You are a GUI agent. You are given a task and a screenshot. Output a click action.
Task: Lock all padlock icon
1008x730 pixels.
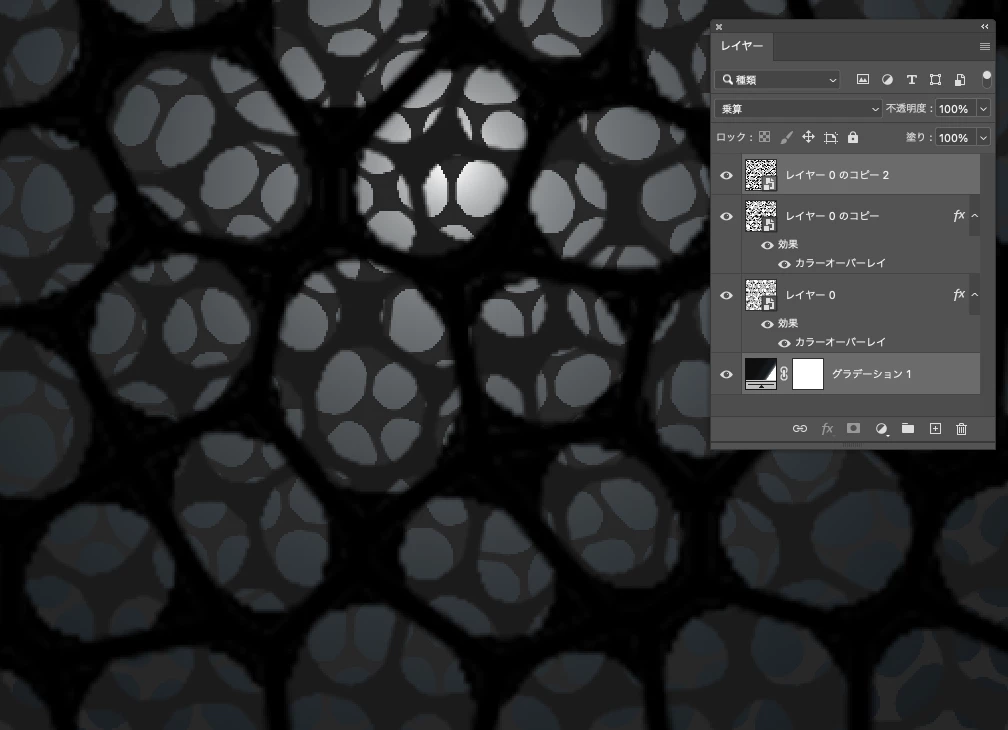pos(853,137)
